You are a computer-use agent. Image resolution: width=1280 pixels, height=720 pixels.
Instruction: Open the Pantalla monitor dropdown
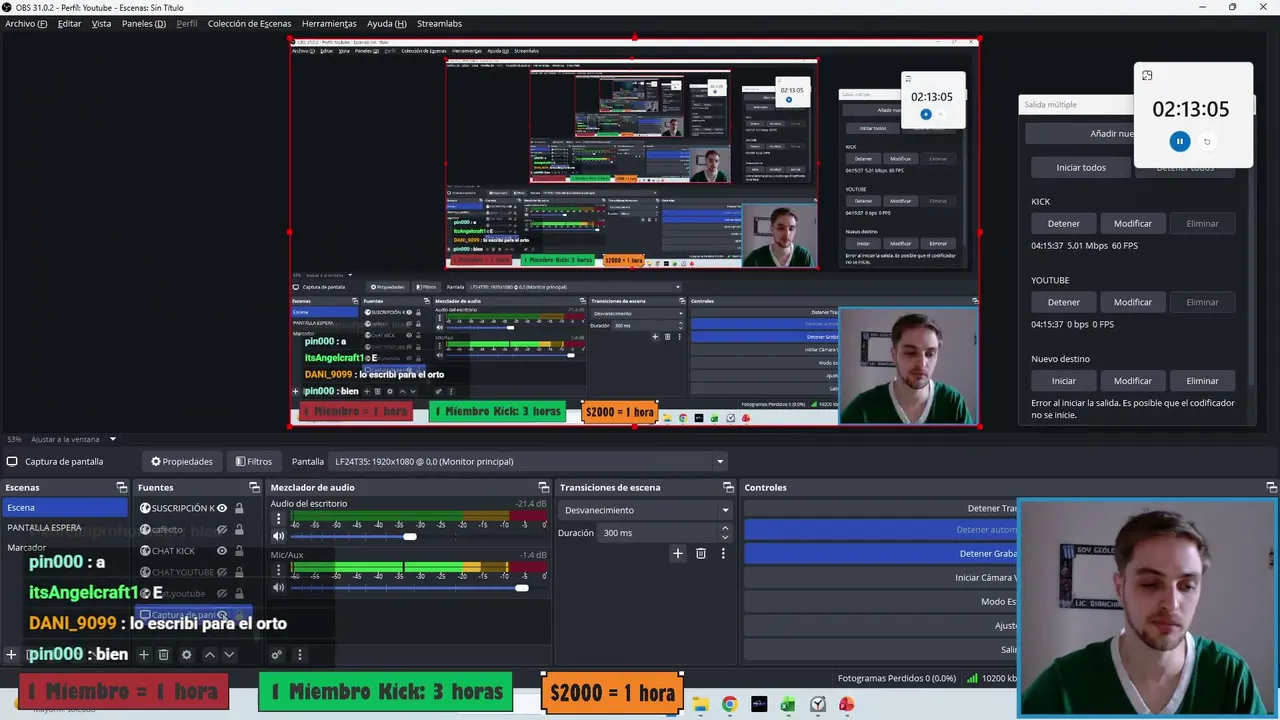click(527, 461)
